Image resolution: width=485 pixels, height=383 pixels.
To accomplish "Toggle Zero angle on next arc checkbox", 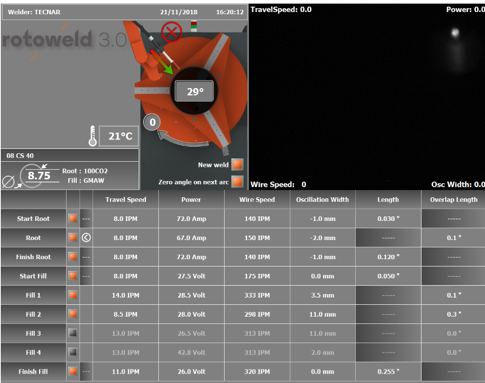I will pyautogui.click(x=237, y=182).
